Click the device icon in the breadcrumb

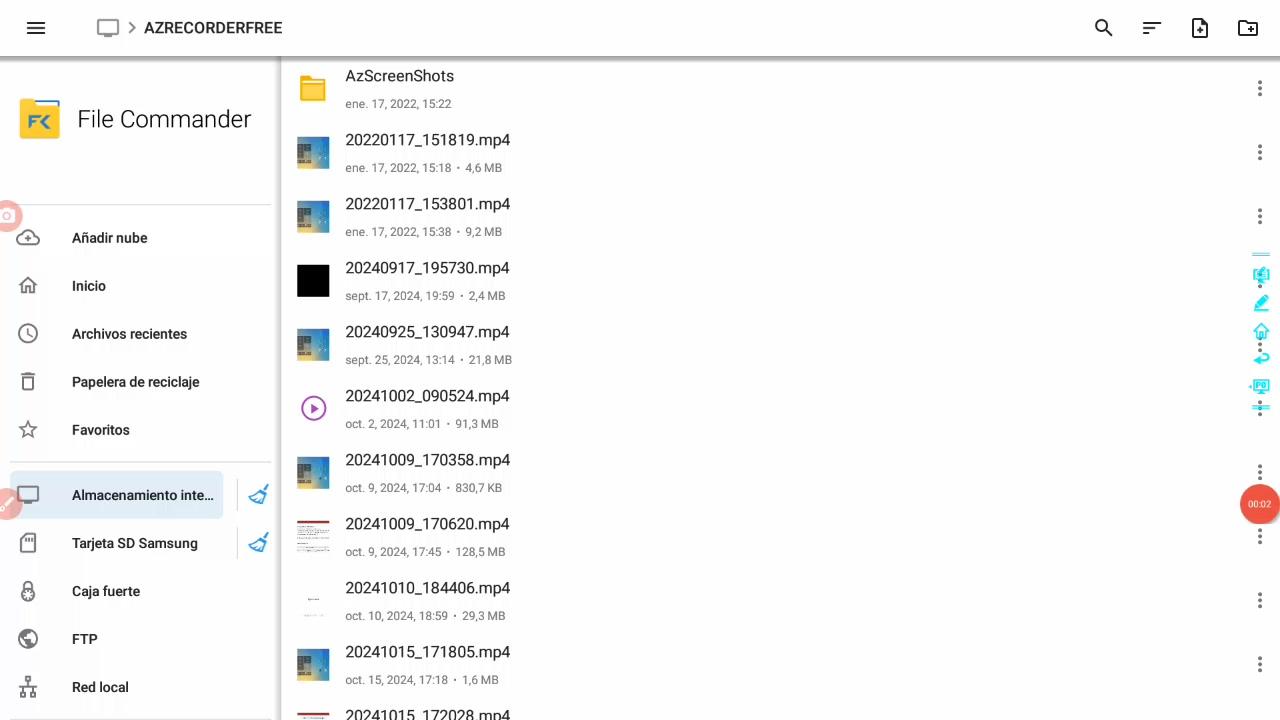click(x=108, y=28)
